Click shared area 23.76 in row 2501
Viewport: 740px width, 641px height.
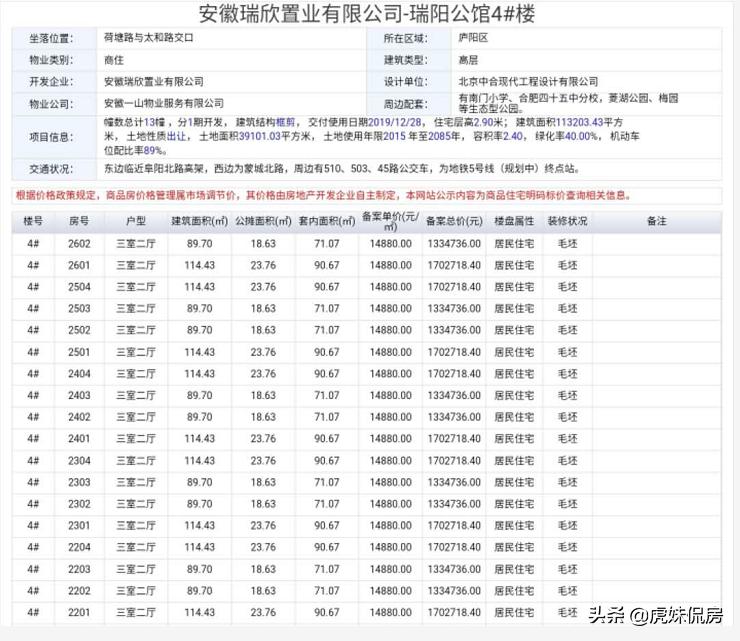point(263,352)
